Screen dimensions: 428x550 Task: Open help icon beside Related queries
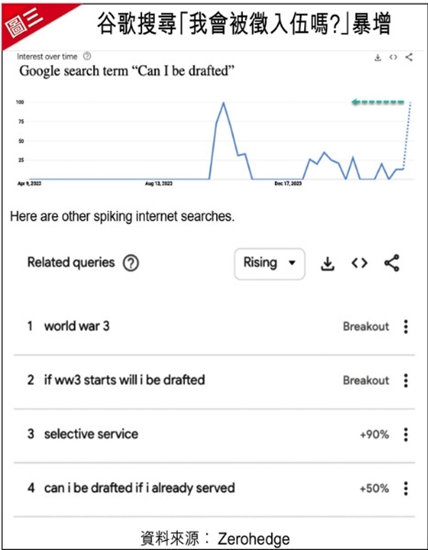(x=131, y=263)
